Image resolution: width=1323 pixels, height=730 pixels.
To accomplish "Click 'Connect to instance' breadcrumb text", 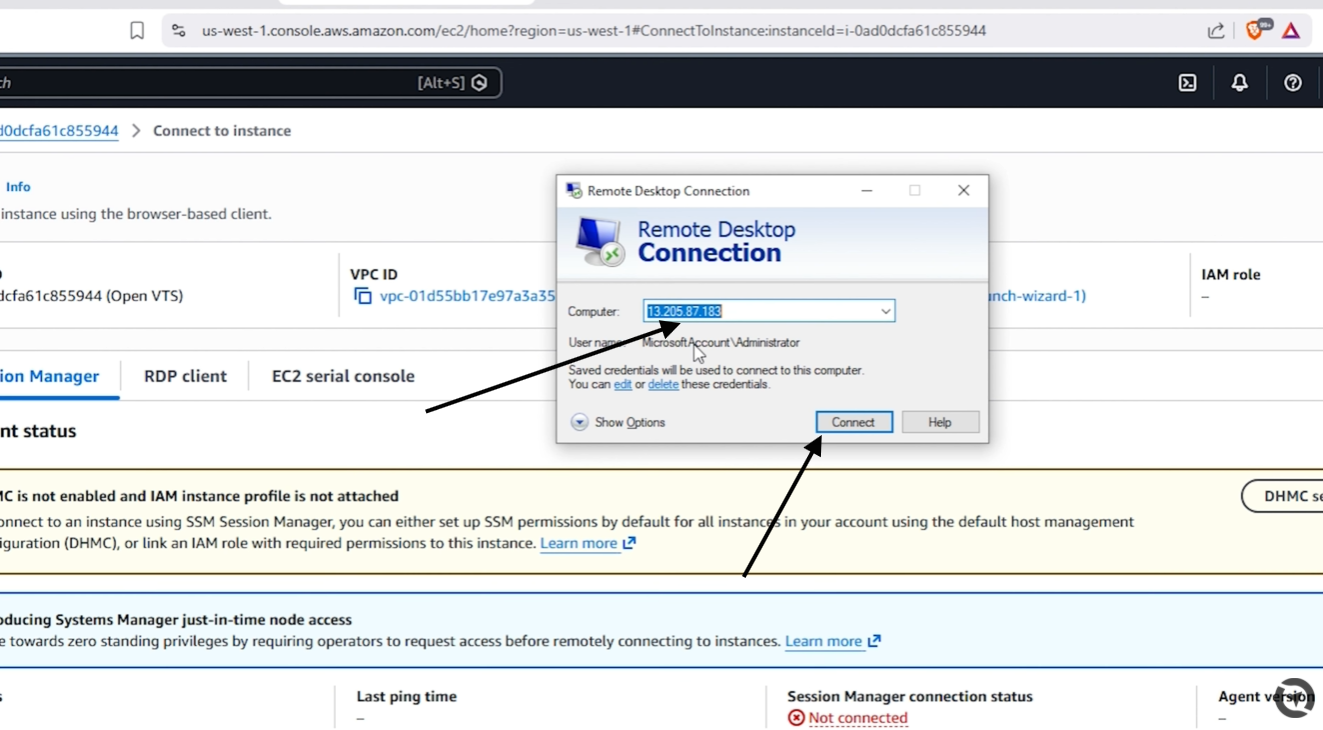I will point(222,131).
